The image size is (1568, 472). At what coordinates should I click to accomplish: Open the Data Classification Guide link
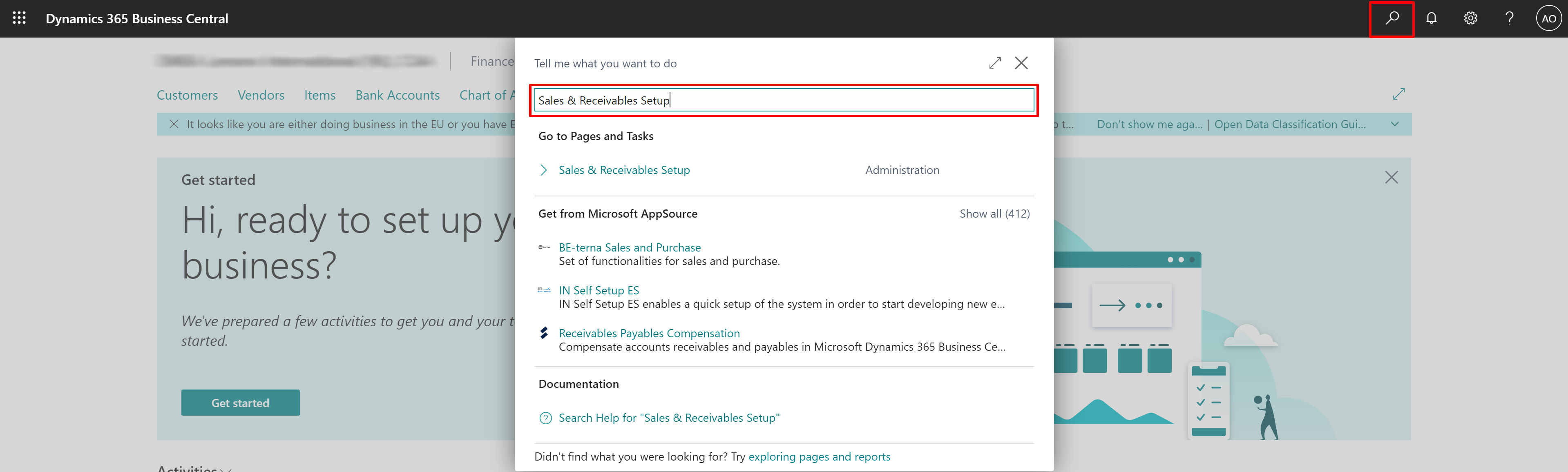(1290, 124)
